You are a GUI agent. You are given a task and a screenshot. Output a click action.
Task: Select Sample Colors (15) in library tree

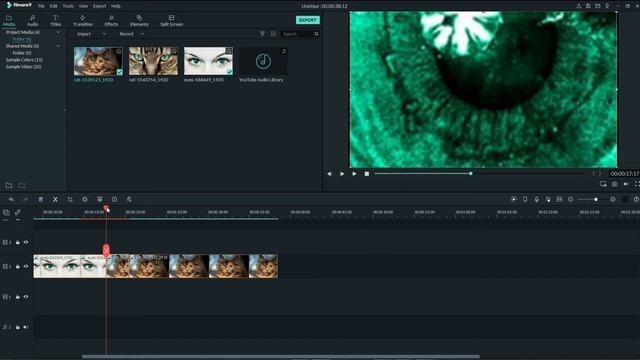click(x=24, y=60)
